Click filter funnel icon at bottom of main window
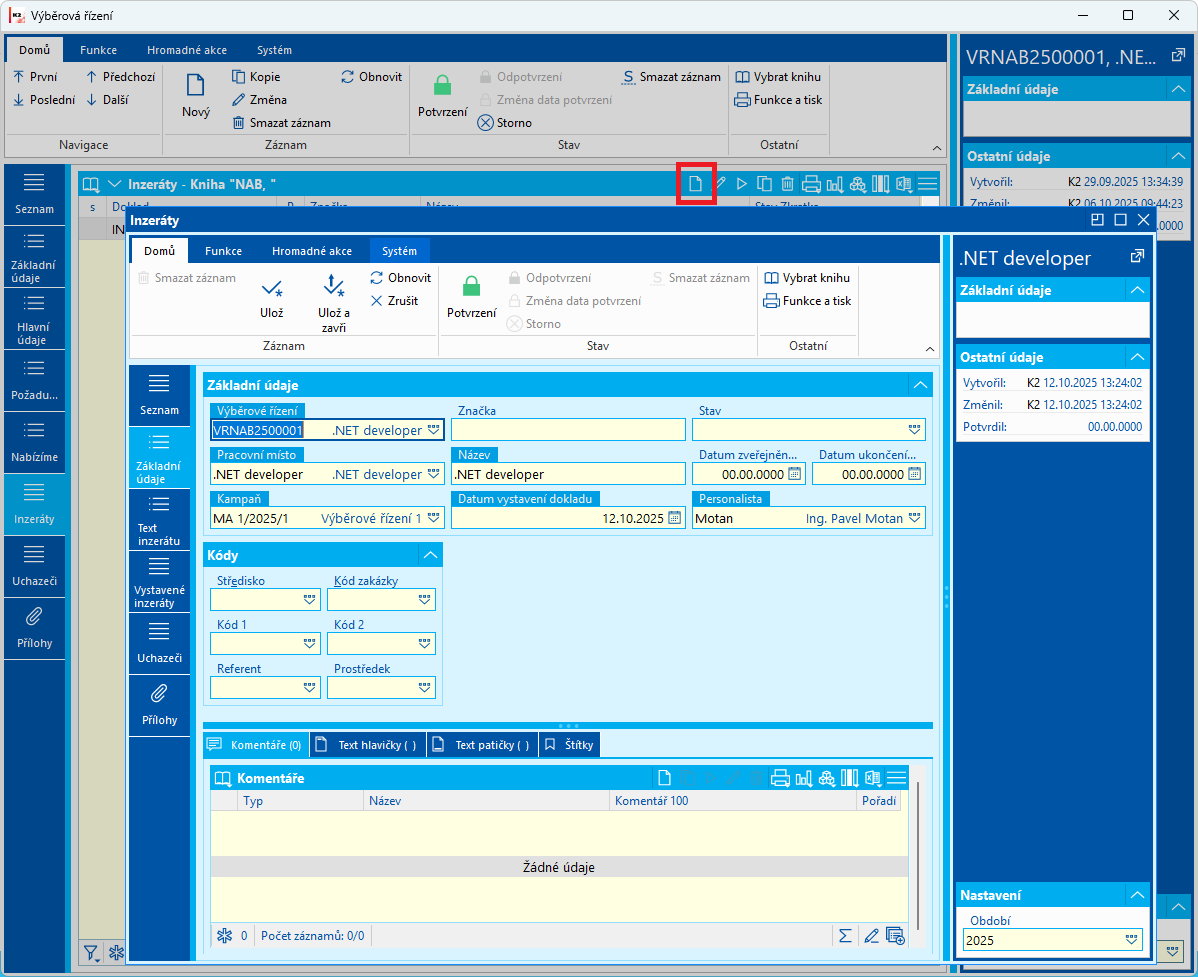1198x977 pixels. [91, 953]
